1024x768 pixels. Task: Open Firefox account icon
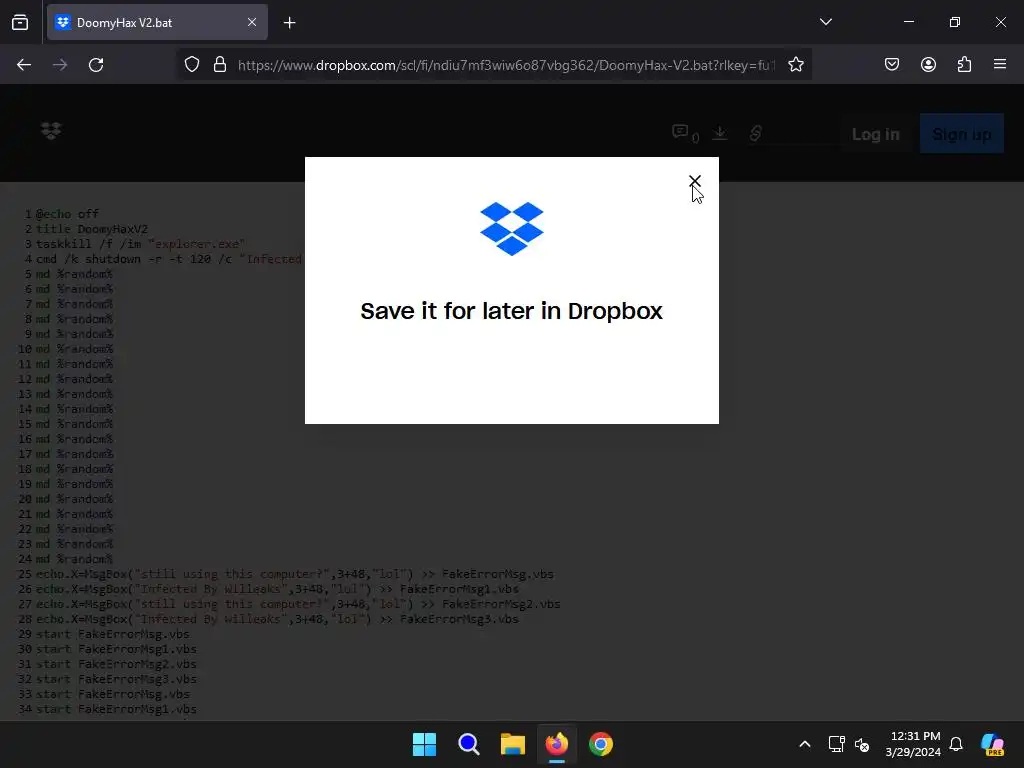click(x=928, y=65)
